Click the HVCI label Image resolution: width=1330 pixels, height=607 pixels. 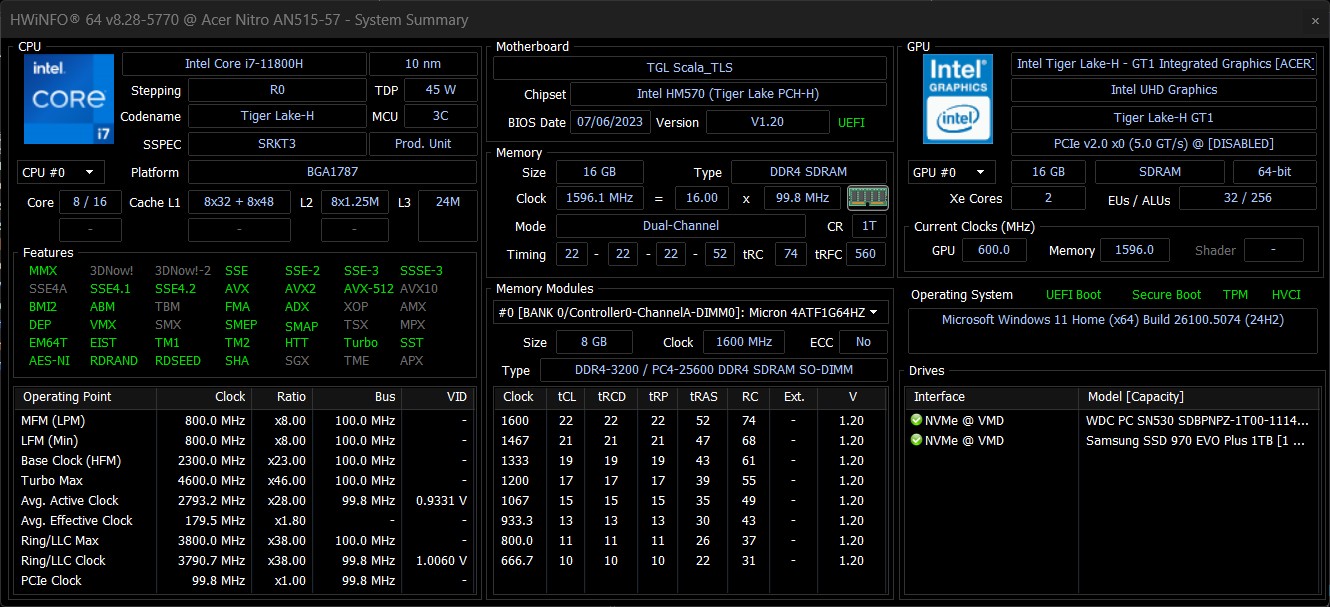1286,295
